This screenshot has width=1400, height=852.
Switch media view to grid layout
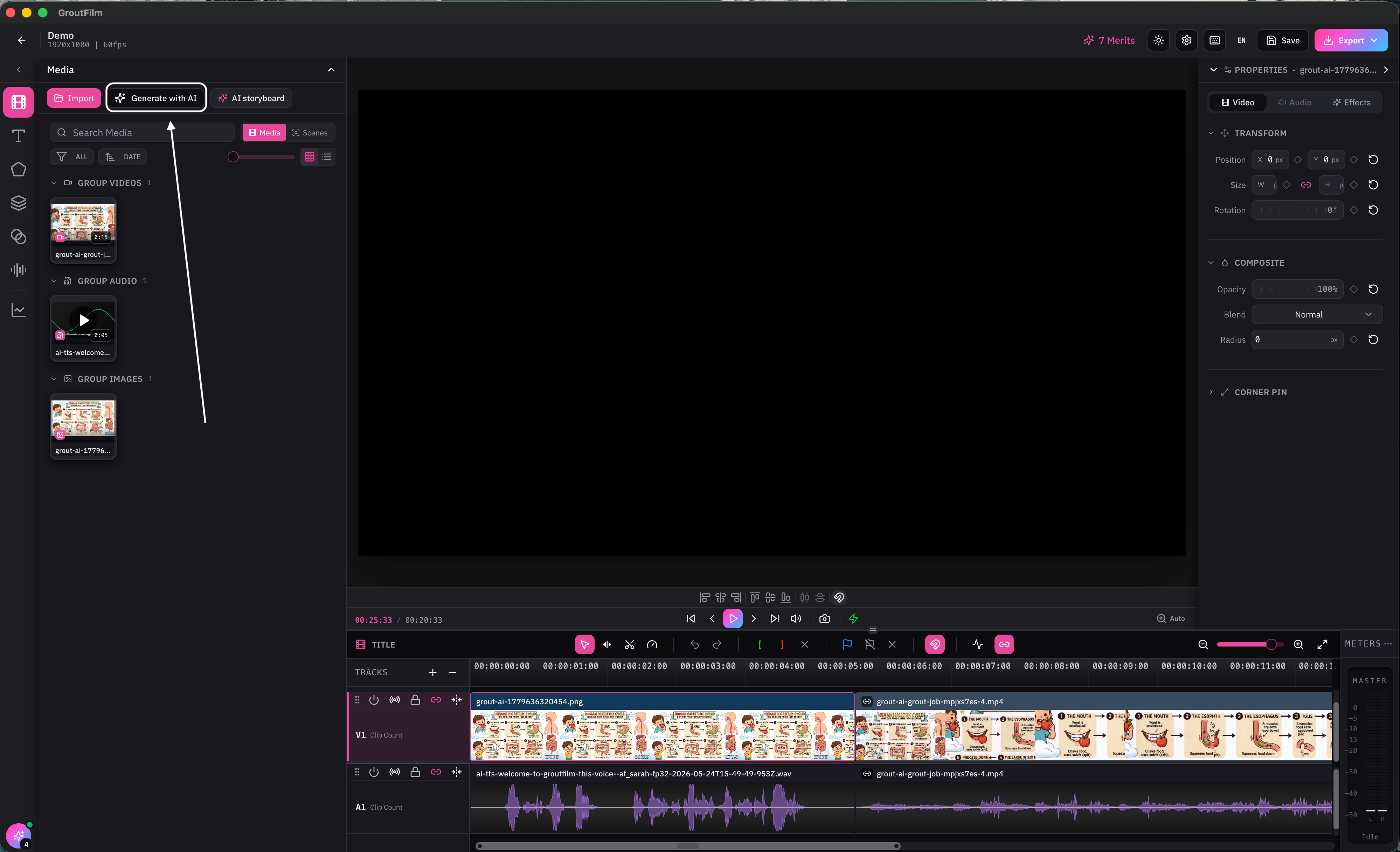click(x=310, y=157)
